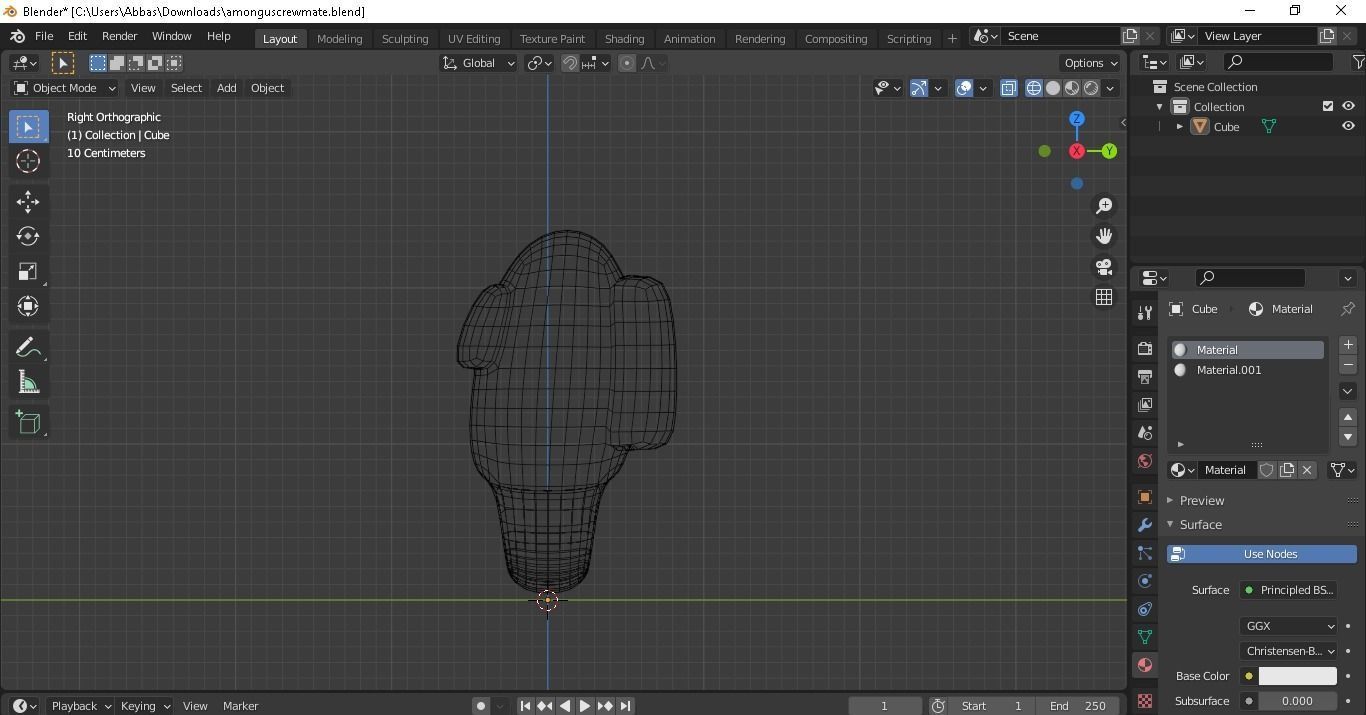Open View Layer properties tab
Screen dimensions: 1366x715
1145,405
